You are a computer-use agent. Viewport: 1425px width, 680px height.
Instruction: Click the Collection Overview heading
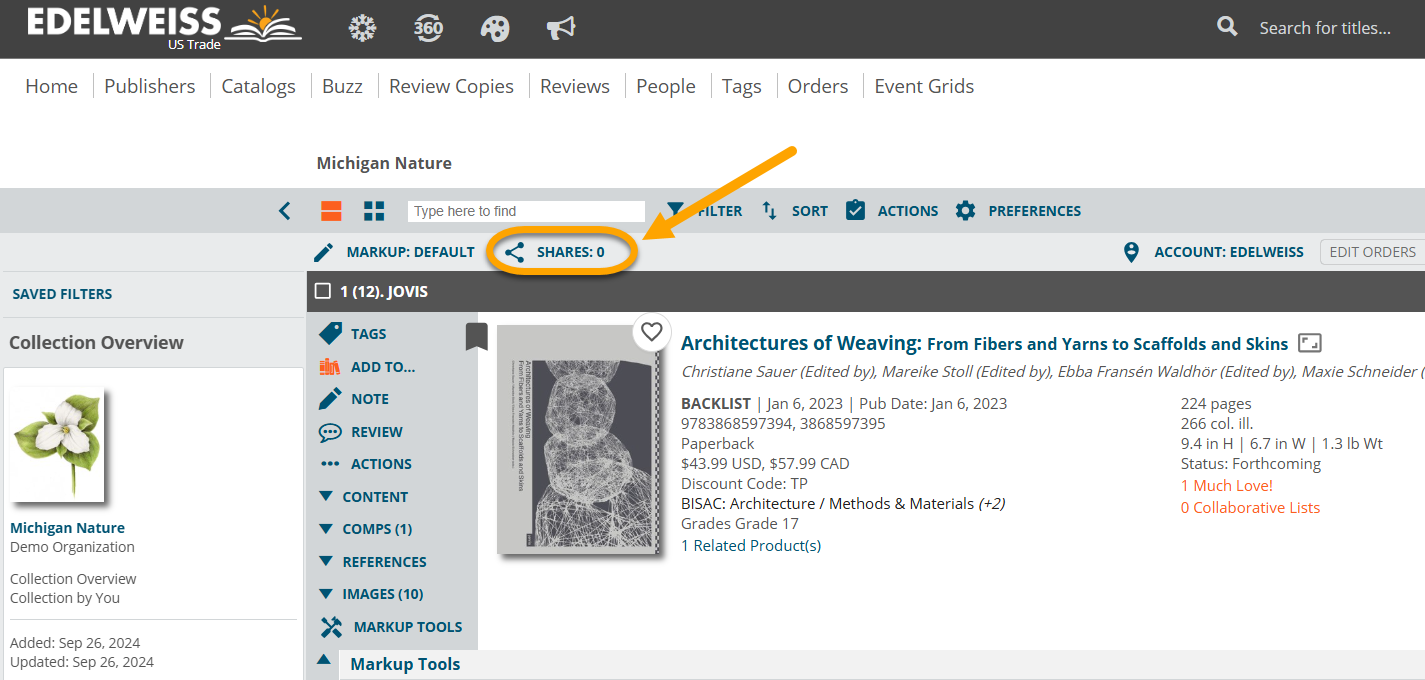click(96, 342)
